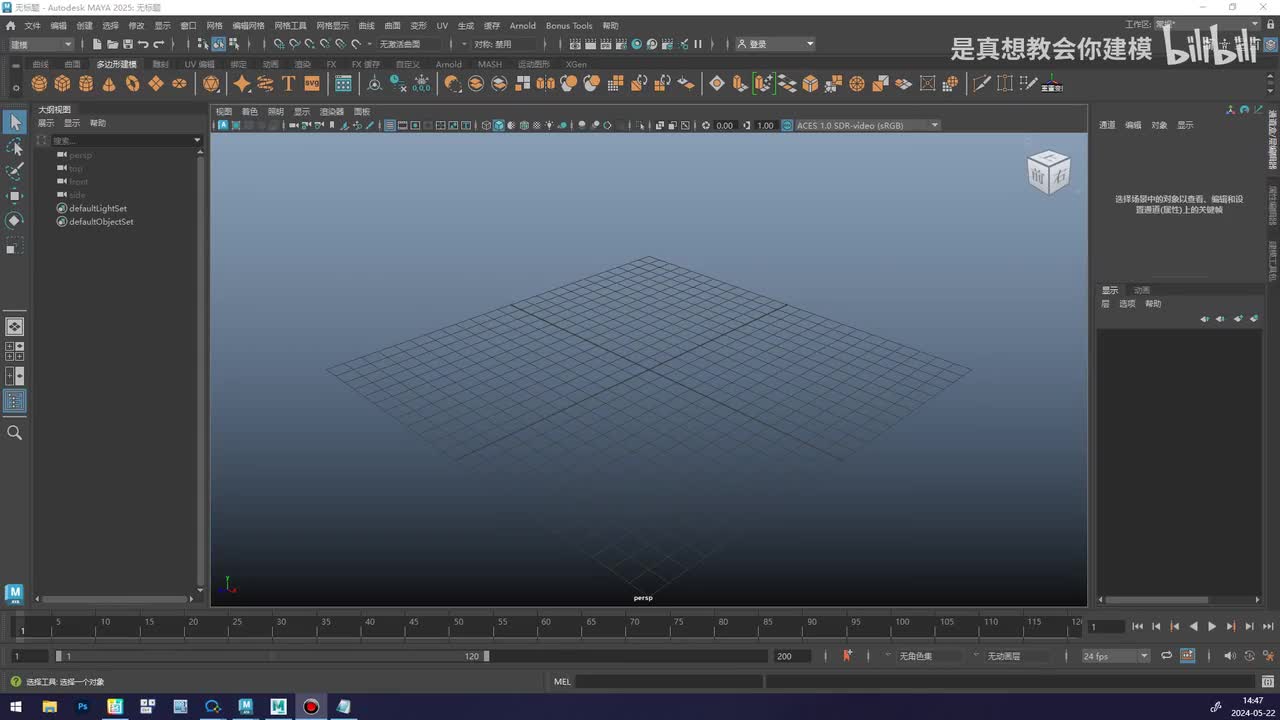Open the viewport 着色 menu
Screen dimensions: 1280x720
[x=250, y=111]
